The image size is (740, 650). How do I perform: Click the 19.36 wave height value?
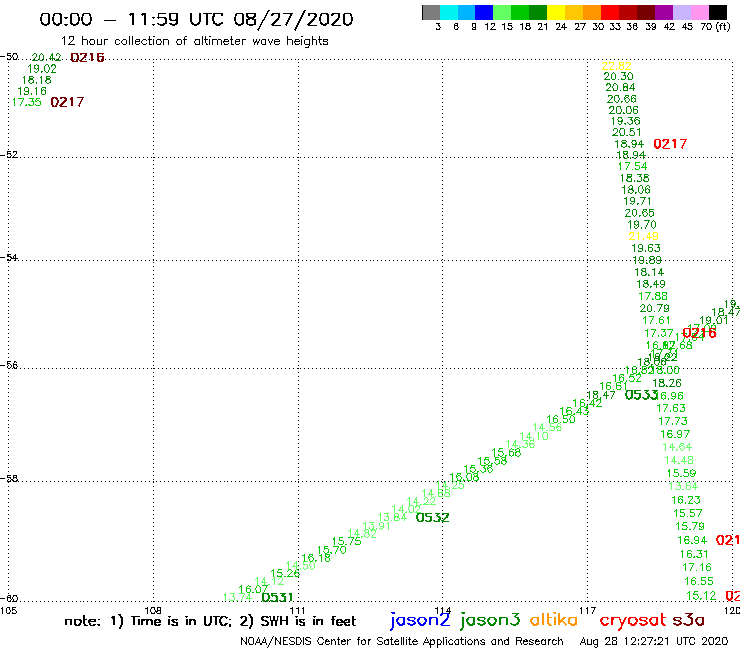(625, 121)
